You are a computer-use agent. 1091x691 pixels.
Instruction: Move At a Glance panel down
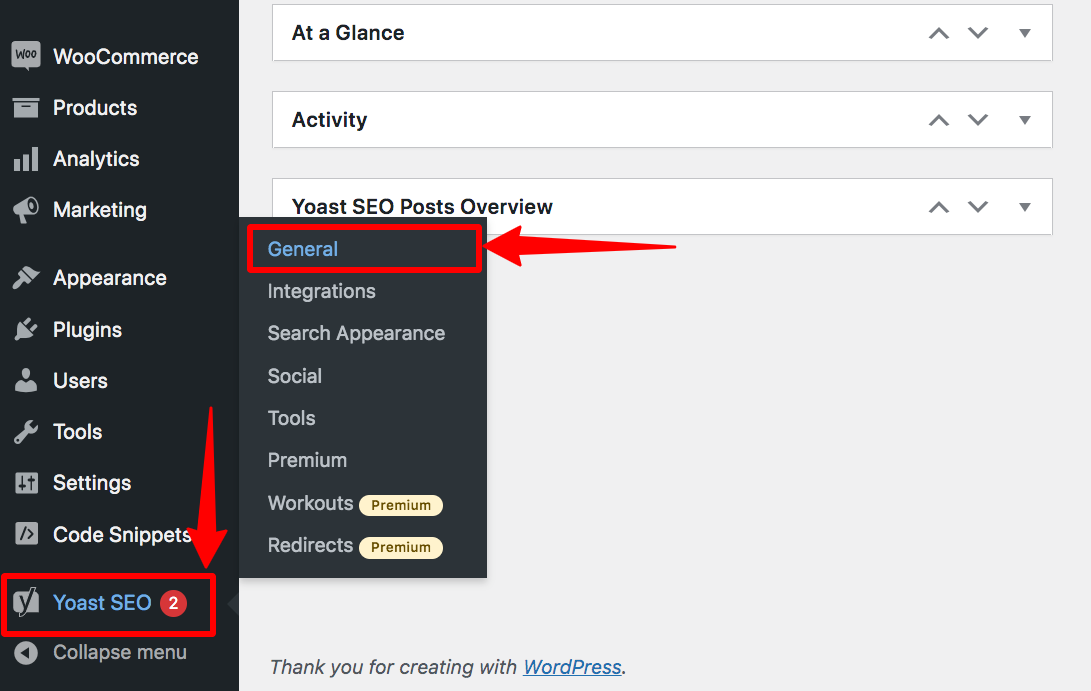978,33
